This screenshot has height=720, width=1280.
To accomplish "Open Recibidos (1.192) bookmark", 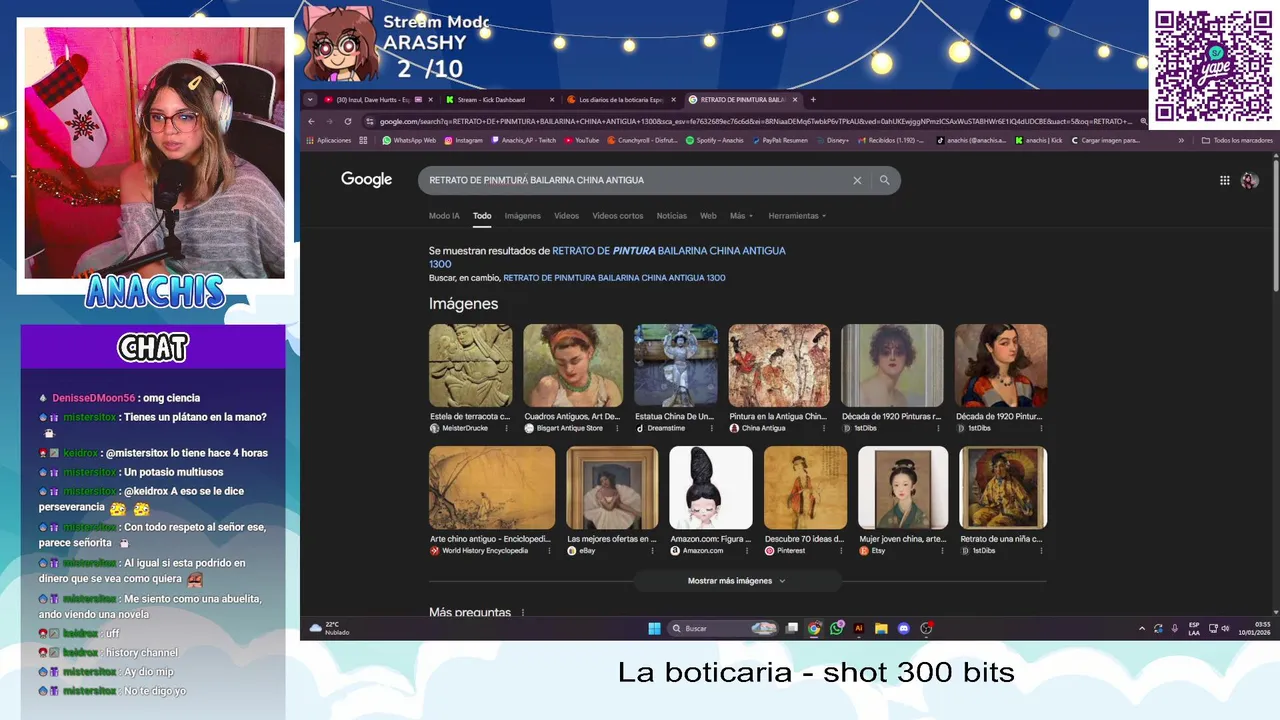I will pyautogui.click(x=890, y=141).
